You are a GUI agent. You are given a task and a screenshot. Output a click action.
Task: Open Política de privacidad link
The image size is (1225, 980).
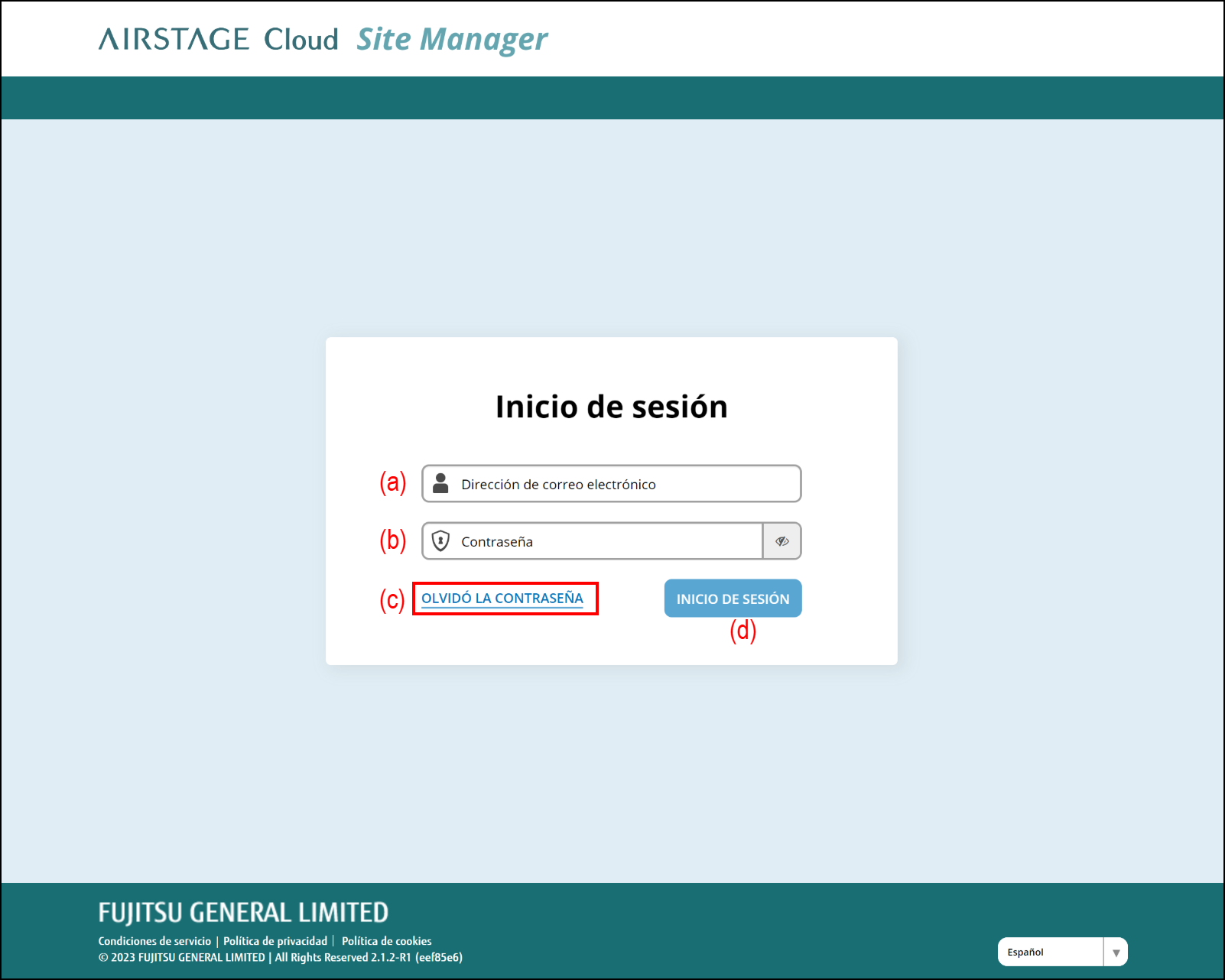click(x=275, y=941)
